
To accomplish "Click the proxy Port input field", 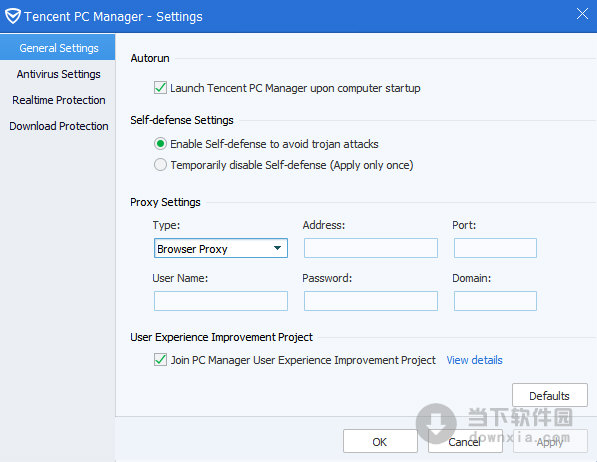I will point(495,248).
